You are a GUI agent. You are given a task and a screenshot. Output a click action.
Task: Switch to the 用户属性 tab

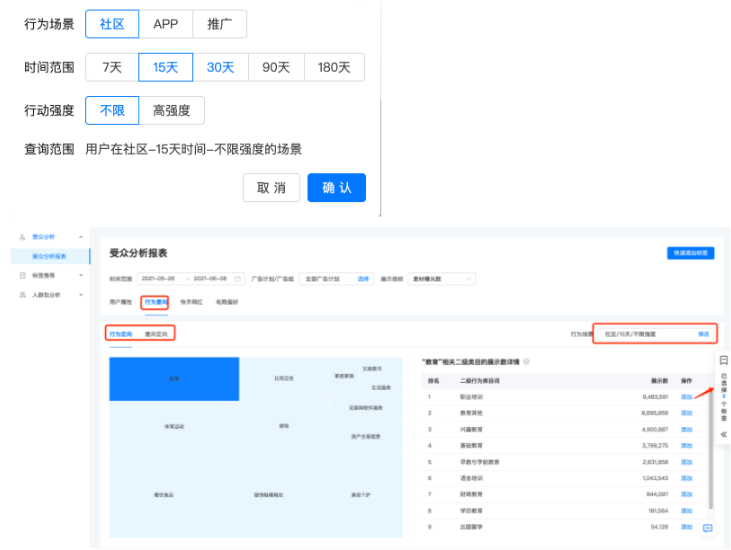click(x=120, y=302)
